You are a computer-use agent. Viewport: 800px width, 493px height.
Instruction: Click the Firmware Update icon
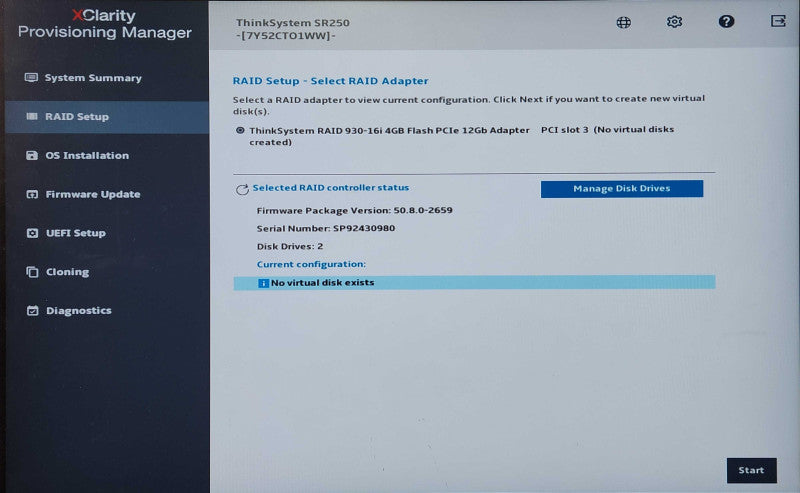click(32, 194)
